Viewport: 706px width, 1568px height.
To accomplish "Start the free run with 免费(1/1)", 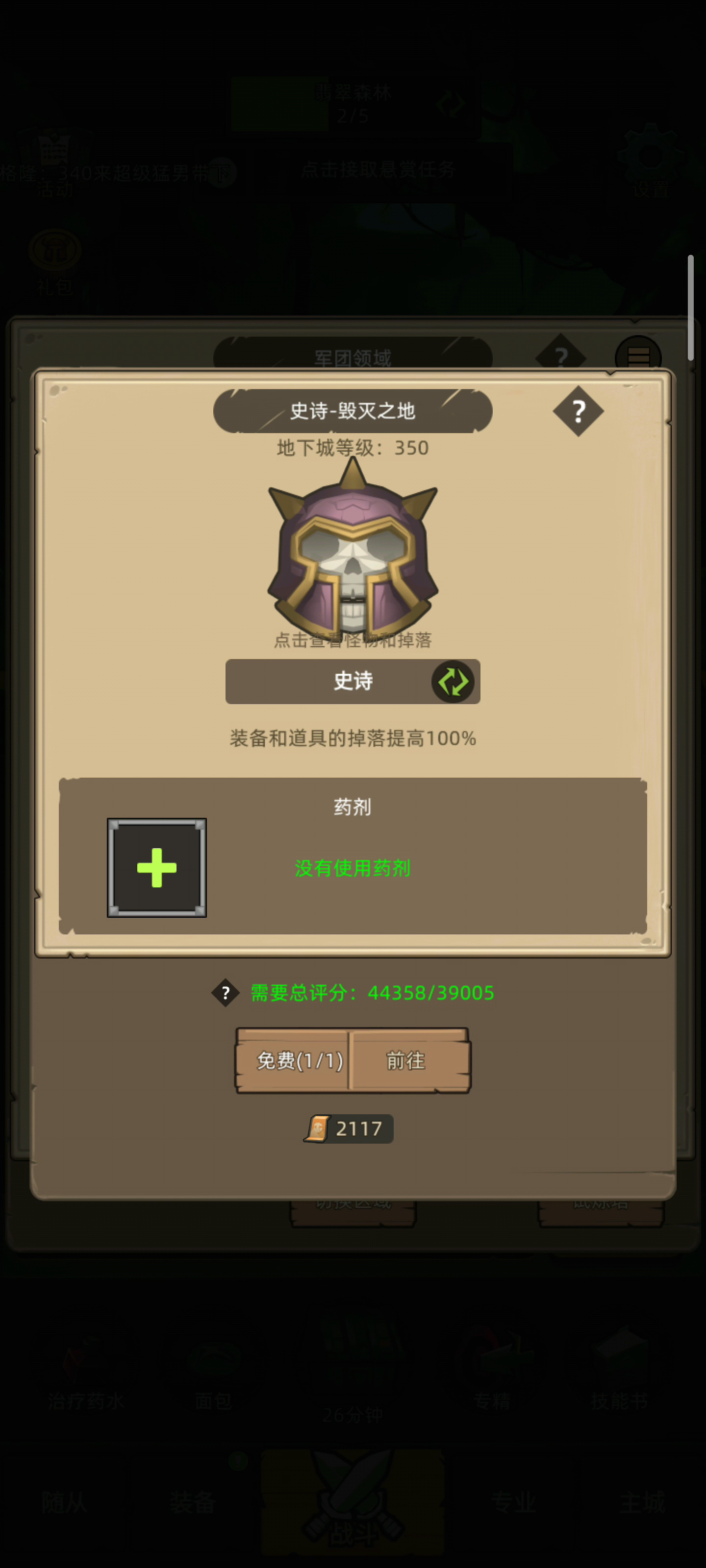I will (x=292, y=1061).
